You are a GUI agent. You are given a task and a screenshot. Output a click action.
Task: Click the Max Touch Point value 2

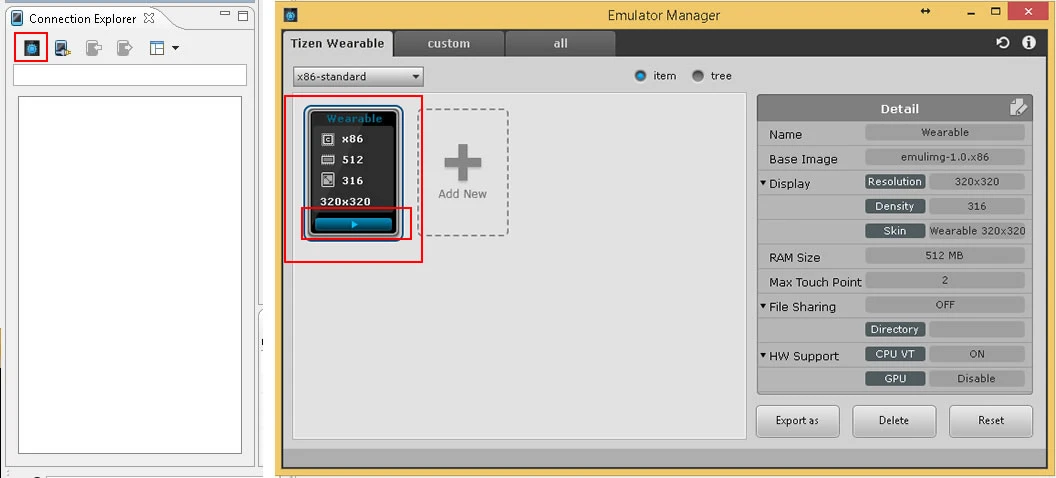(945, 280)
